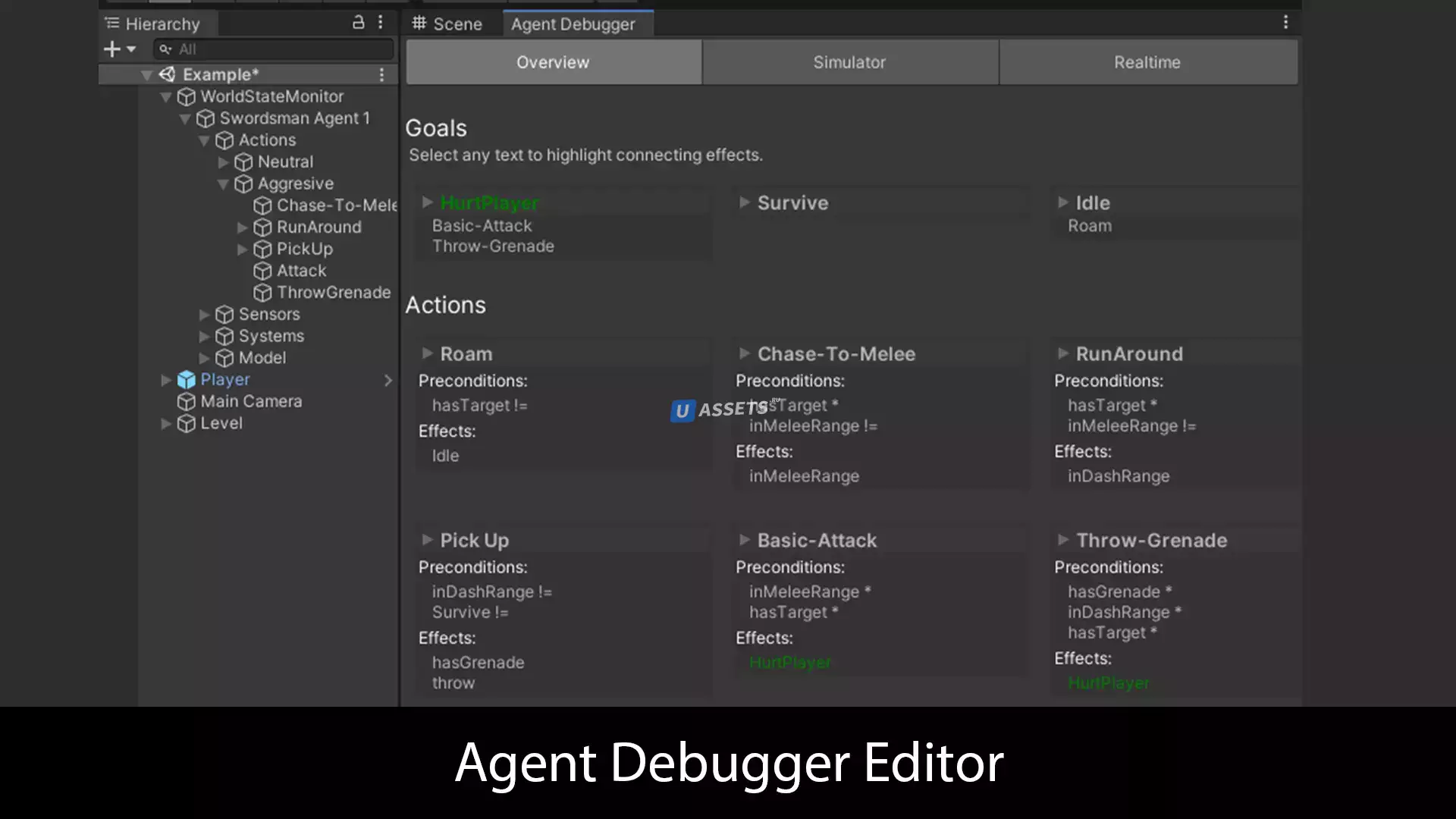1456x819 pixels.
Task: Open the Realtime view button
Action: 1147,62
